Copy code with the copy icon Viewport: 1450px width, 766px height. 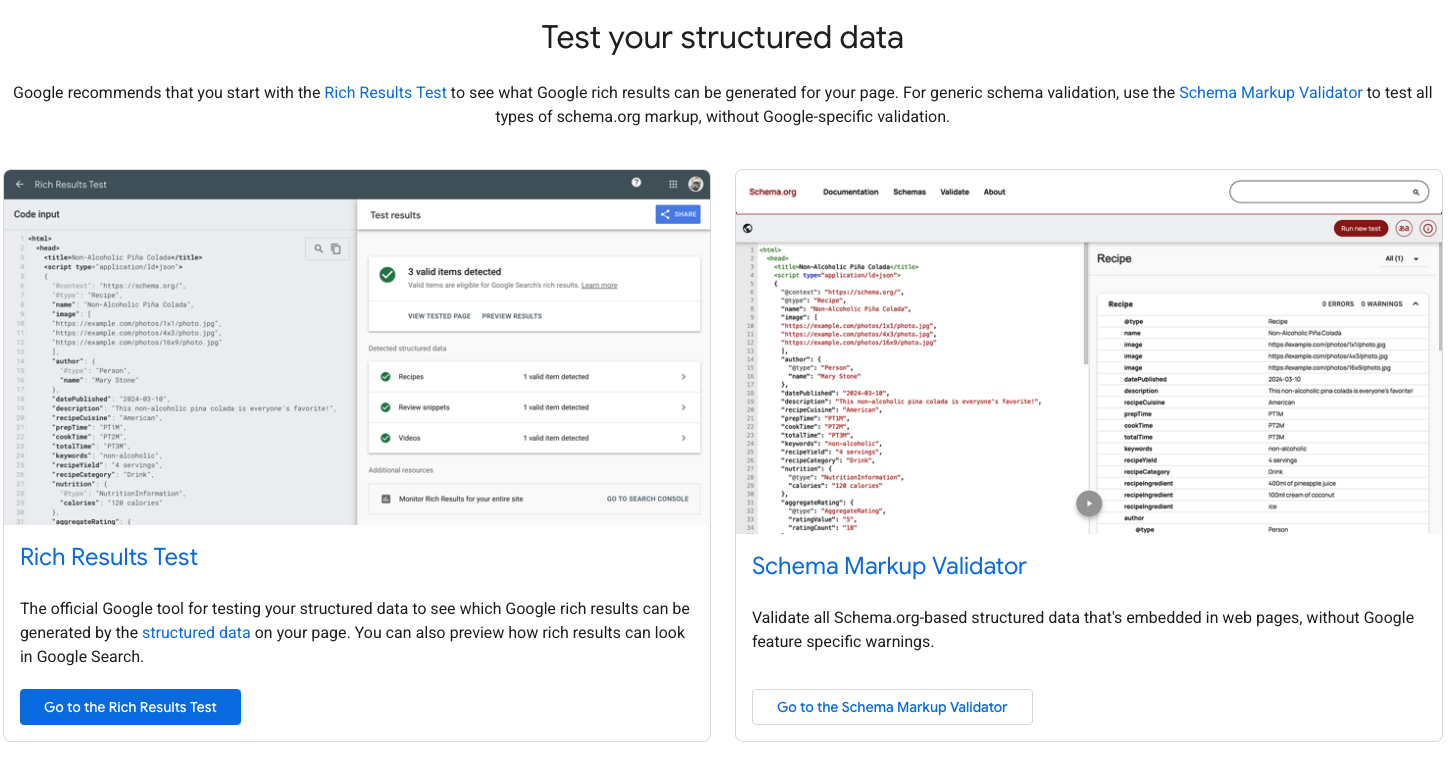tap(336, 249)
